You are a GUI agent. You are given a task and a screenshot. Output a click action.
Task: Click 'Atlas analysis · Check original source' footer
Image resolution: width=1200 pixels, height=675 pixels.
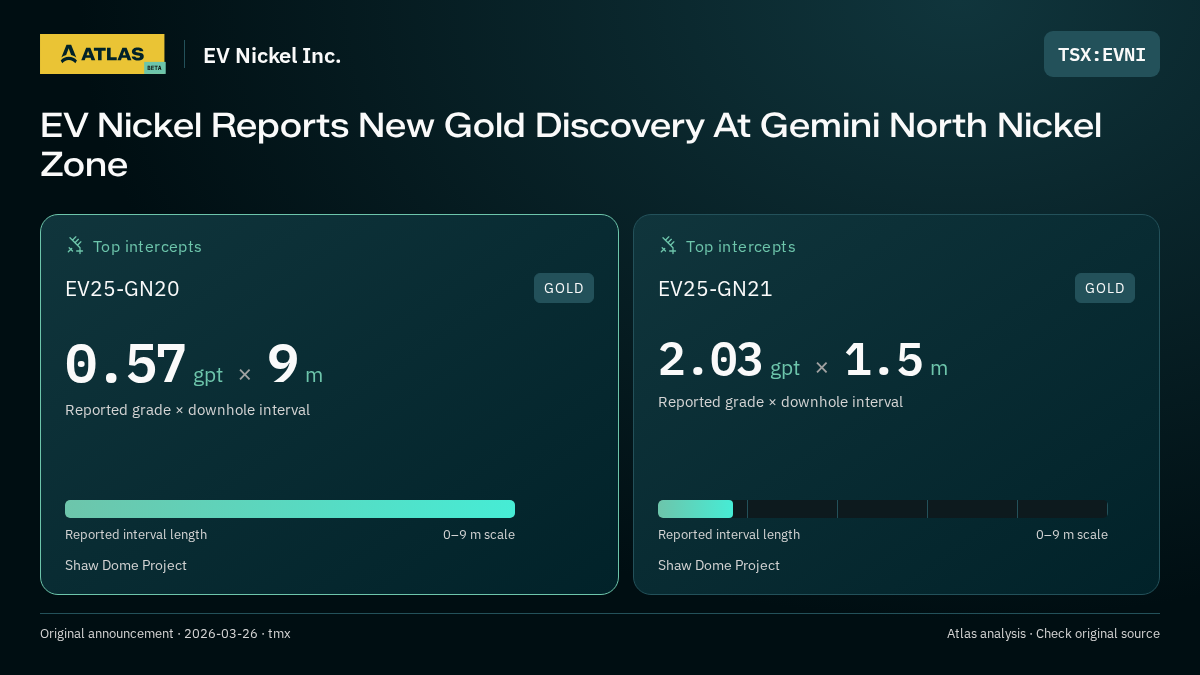tap(1053, 634)
